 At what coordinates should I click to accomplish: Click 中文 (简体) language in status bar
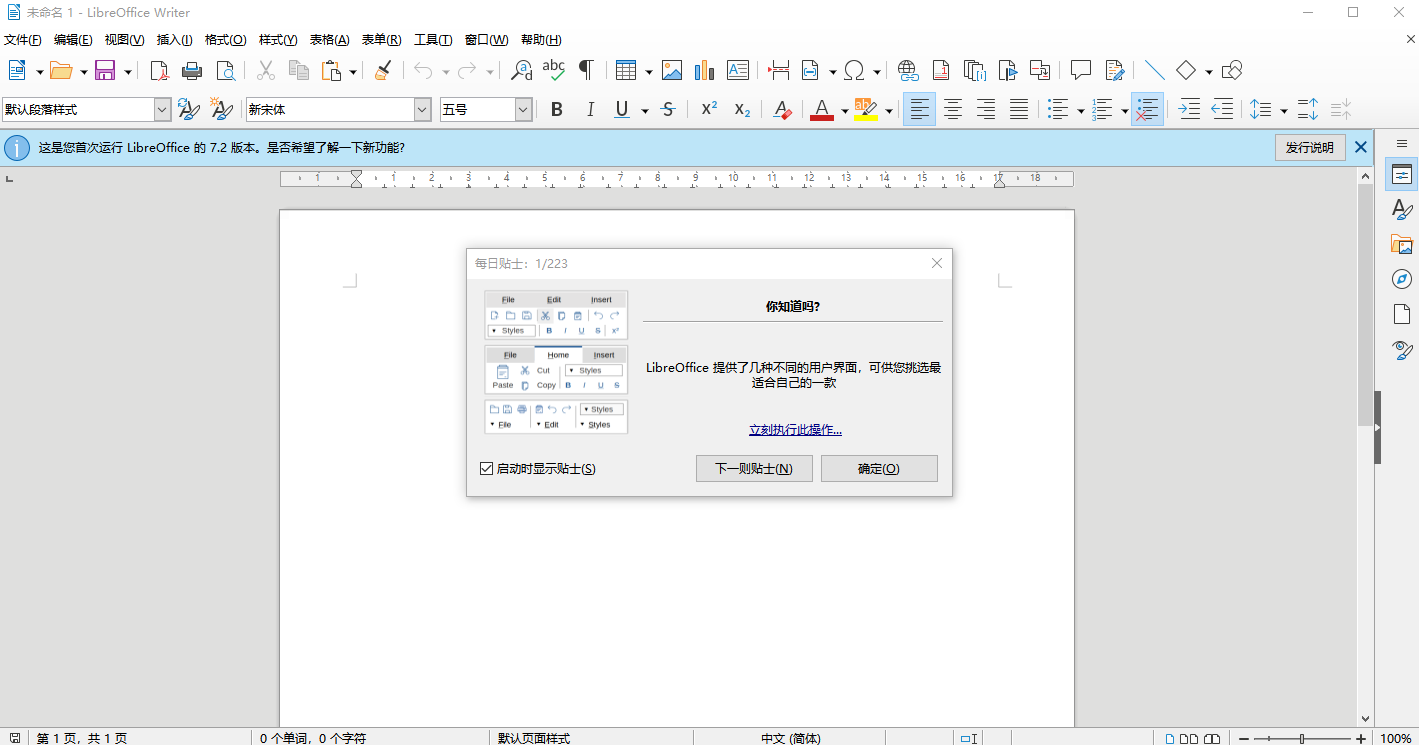790,738
